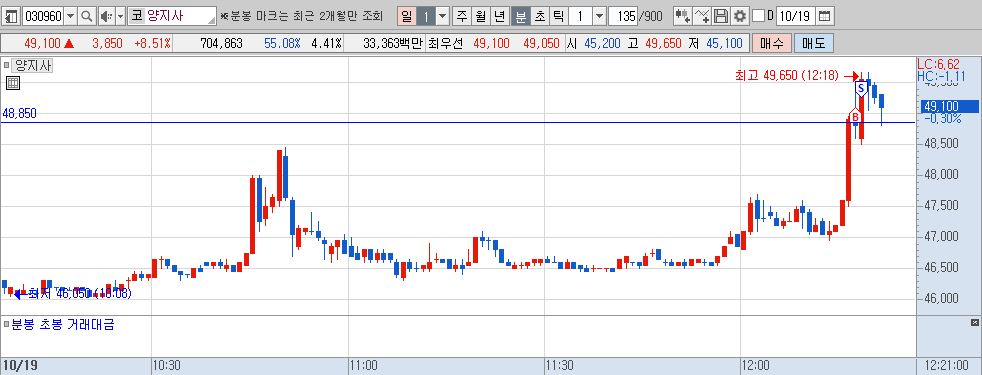Click the stock search magnifier icon
The image size is (982, 375).
pos(87,16)
